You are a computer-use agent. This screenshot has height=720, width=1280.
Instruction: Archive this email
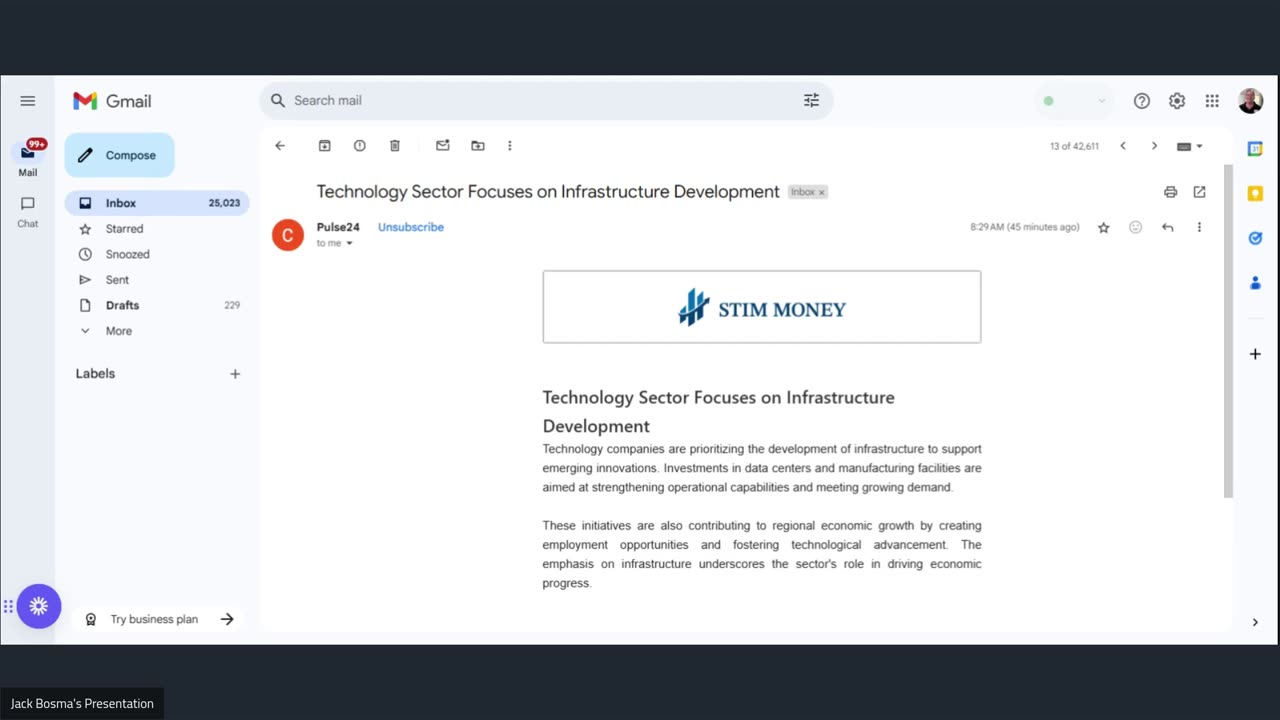click(x=325, y=146)
